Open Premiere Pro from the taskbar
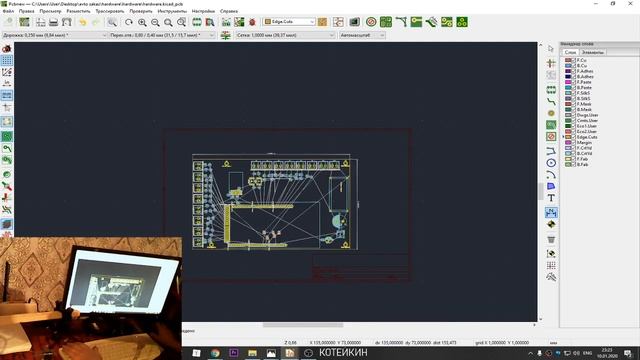This screenshot has height=360, width=640. pyautogui.click(x=234, y=353)
